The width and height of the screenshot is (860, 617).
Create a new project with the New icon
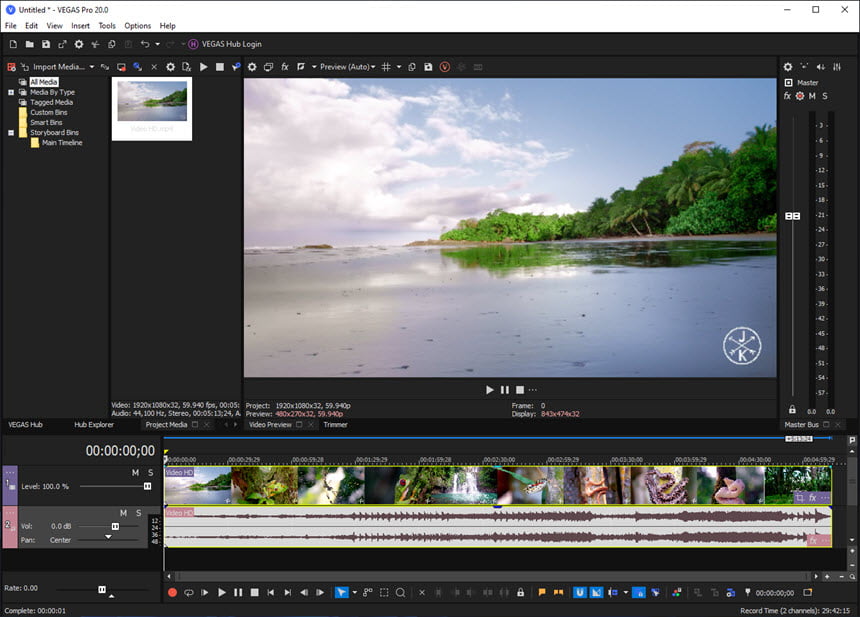click(x=13, y=44)
